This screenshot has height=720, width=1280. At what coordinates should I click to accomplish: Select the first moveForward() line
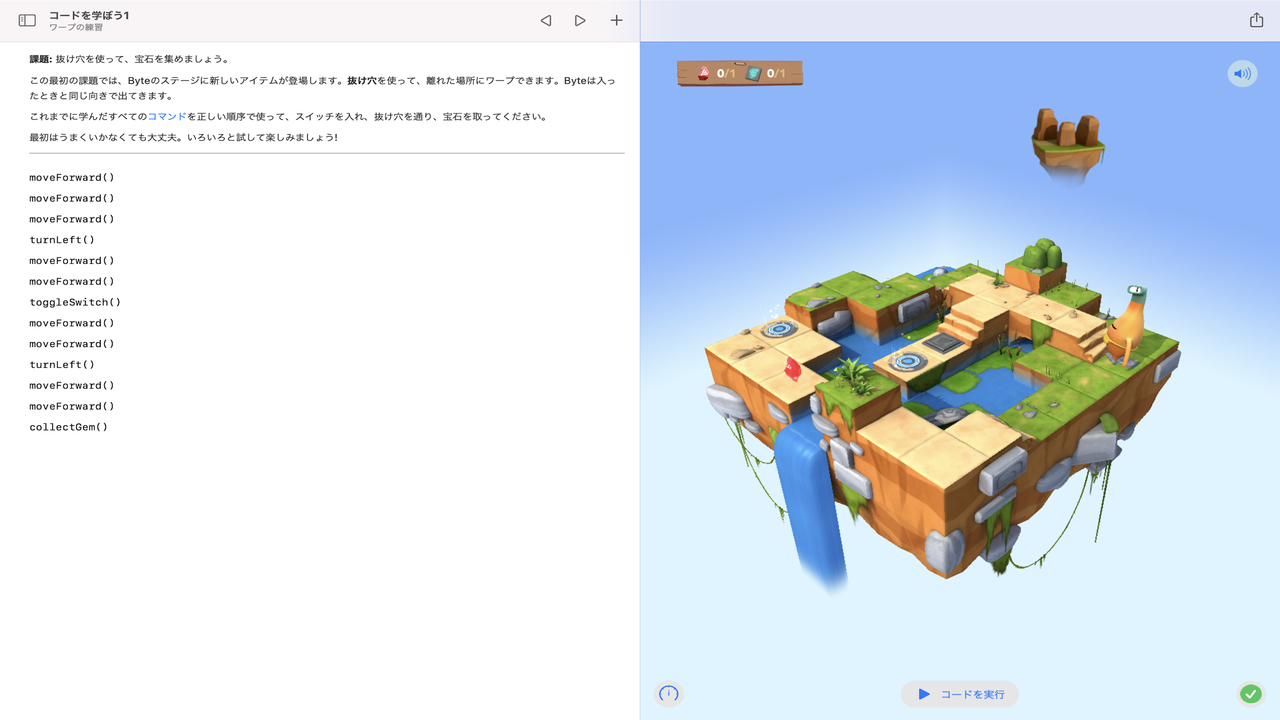click(x=72, y=178)
